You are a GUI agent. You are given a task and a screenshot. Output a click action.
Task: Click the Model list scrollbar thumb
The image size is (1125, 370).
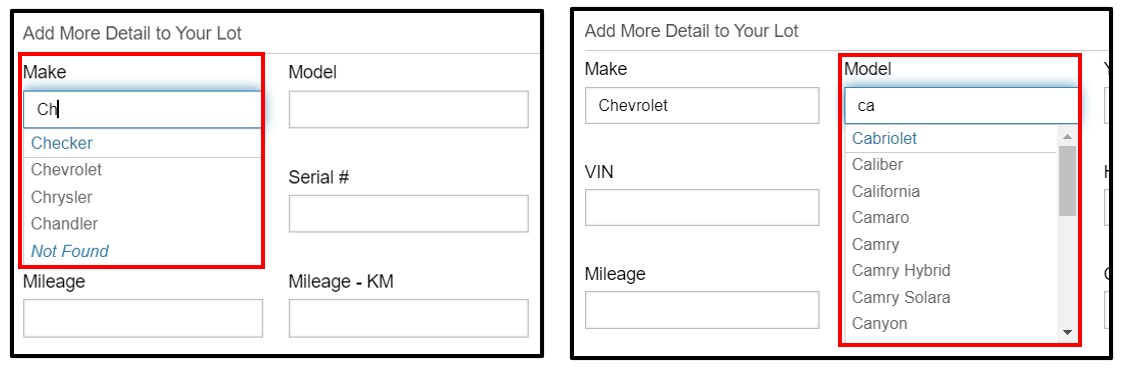point(1067,181)
